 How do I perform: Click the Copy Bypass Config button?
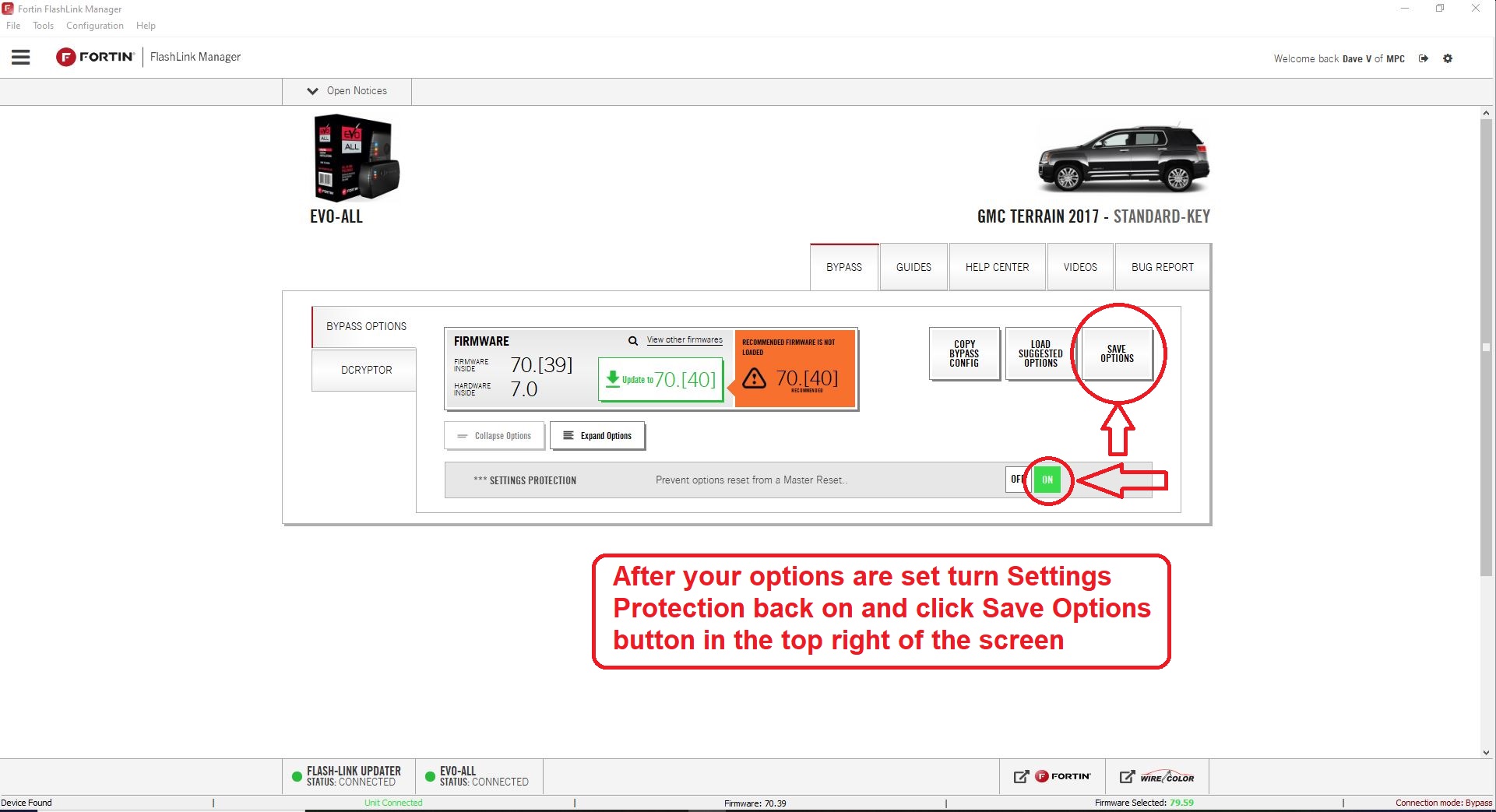[x=964, y=353]
